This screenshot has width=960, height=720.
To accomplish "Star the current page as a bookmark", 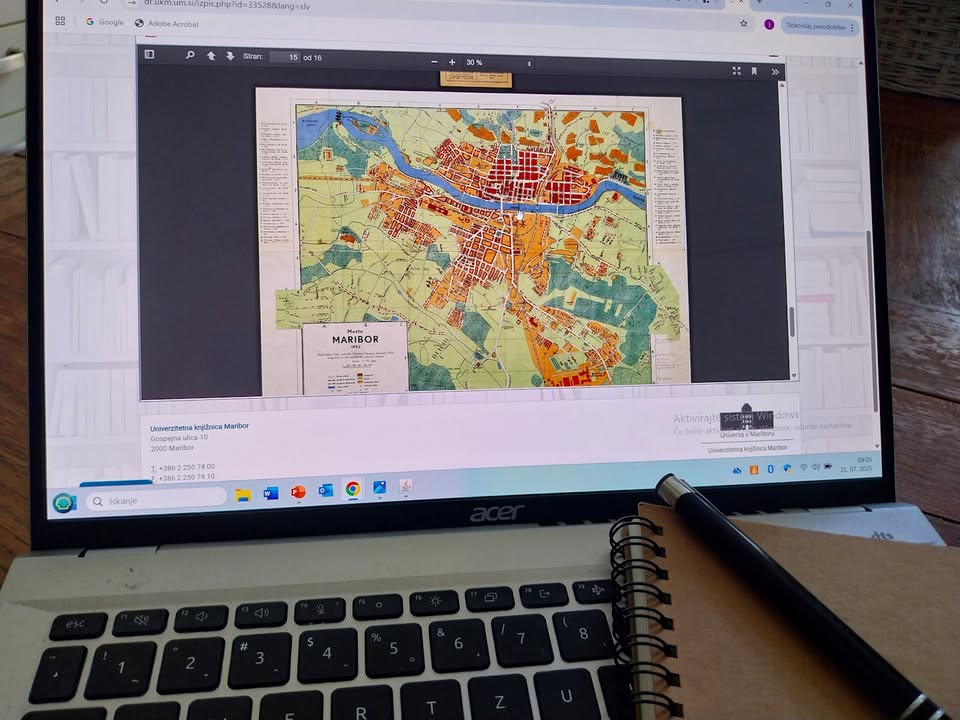I will [x=743, y=23].
